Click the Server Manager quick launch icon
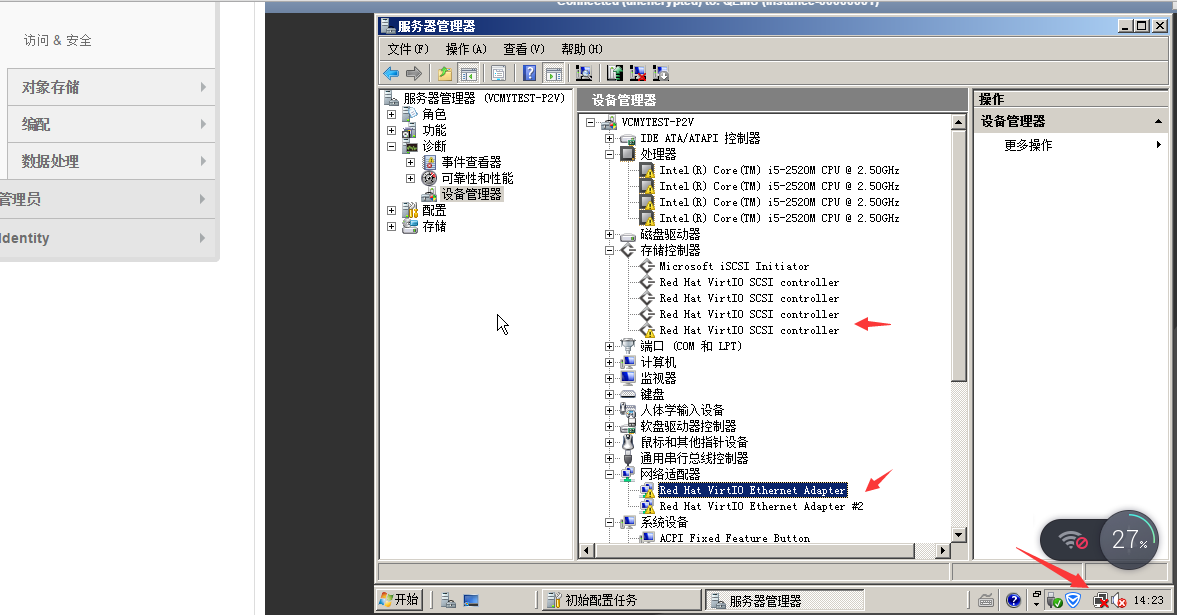 (448, 600)
